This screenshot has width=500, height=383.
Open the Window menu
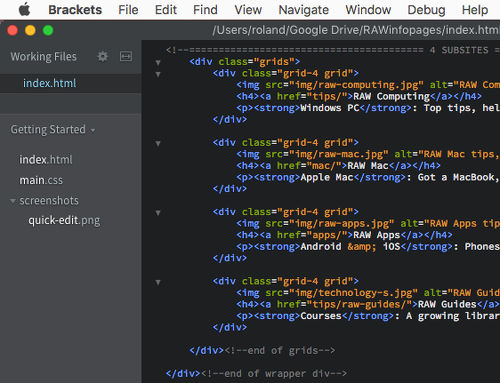[368, 10]
